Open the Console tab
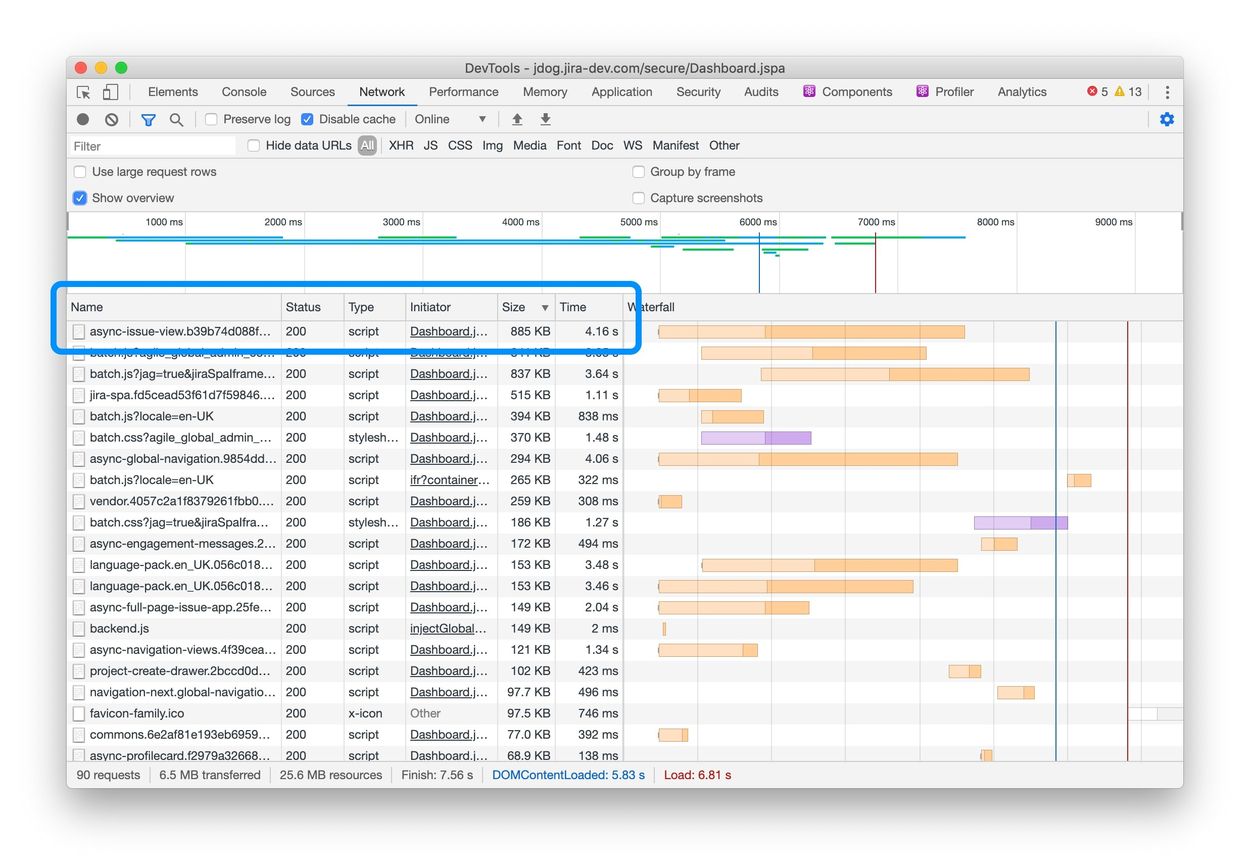 point(244,92)
